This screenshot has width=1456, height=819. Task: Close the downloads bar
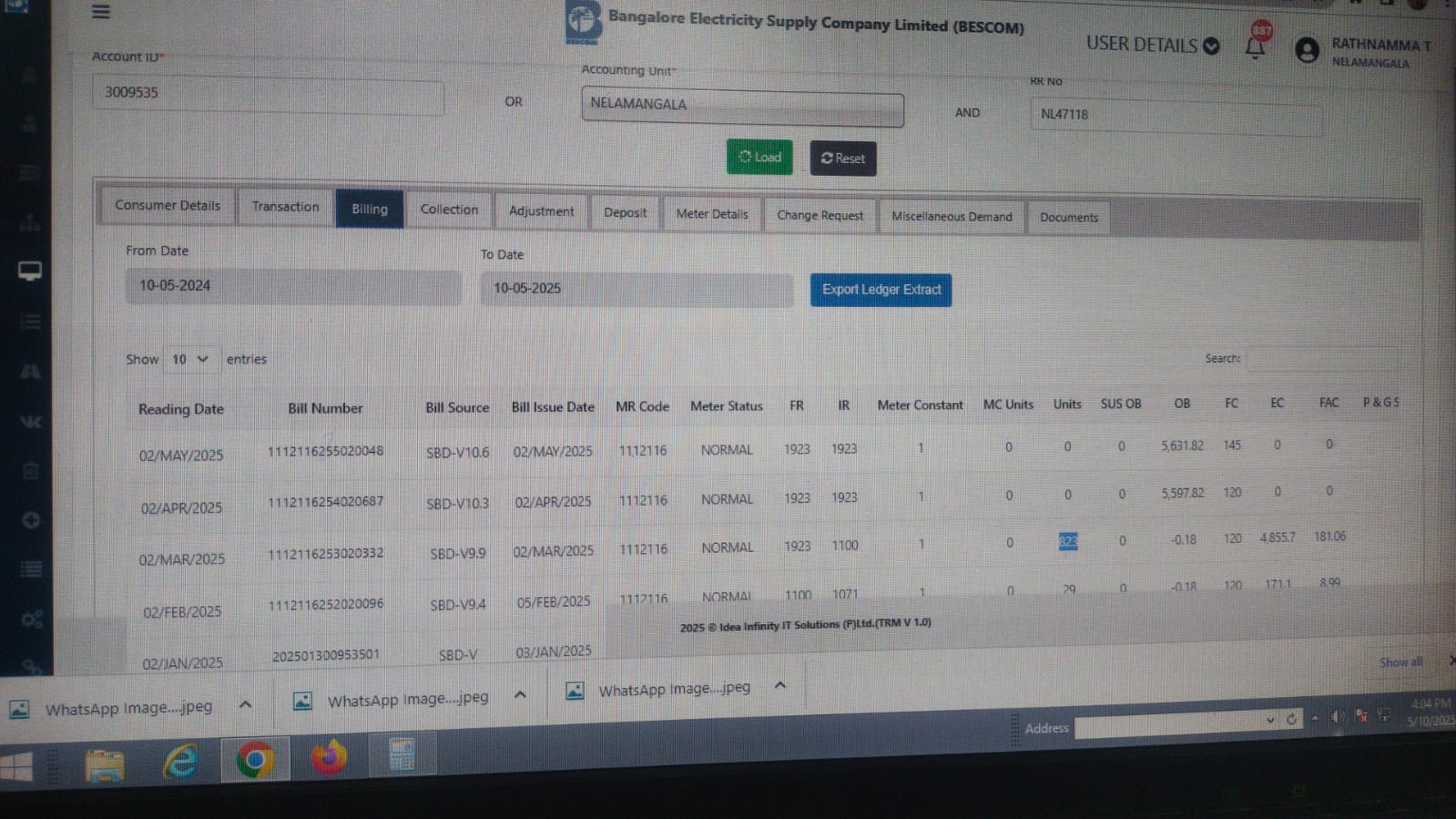tap(1451, 660)
